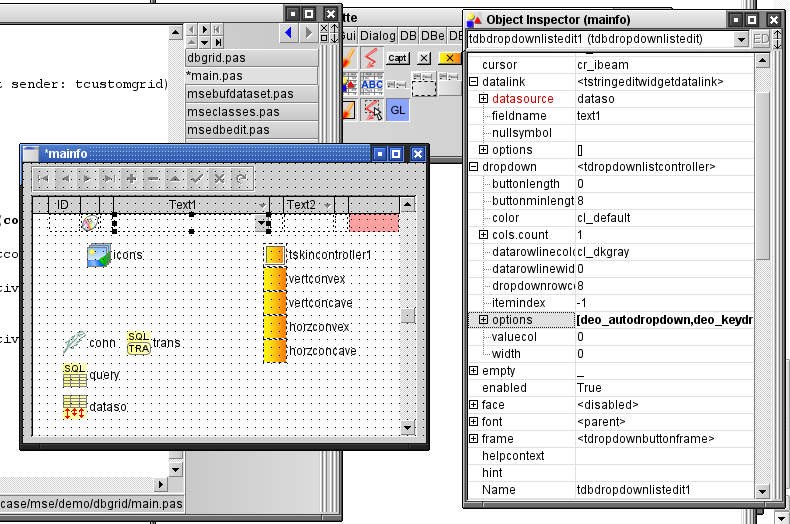Click the Text1 grid column header
Viewport: 790px width, 524px height.
pos(183,205)
